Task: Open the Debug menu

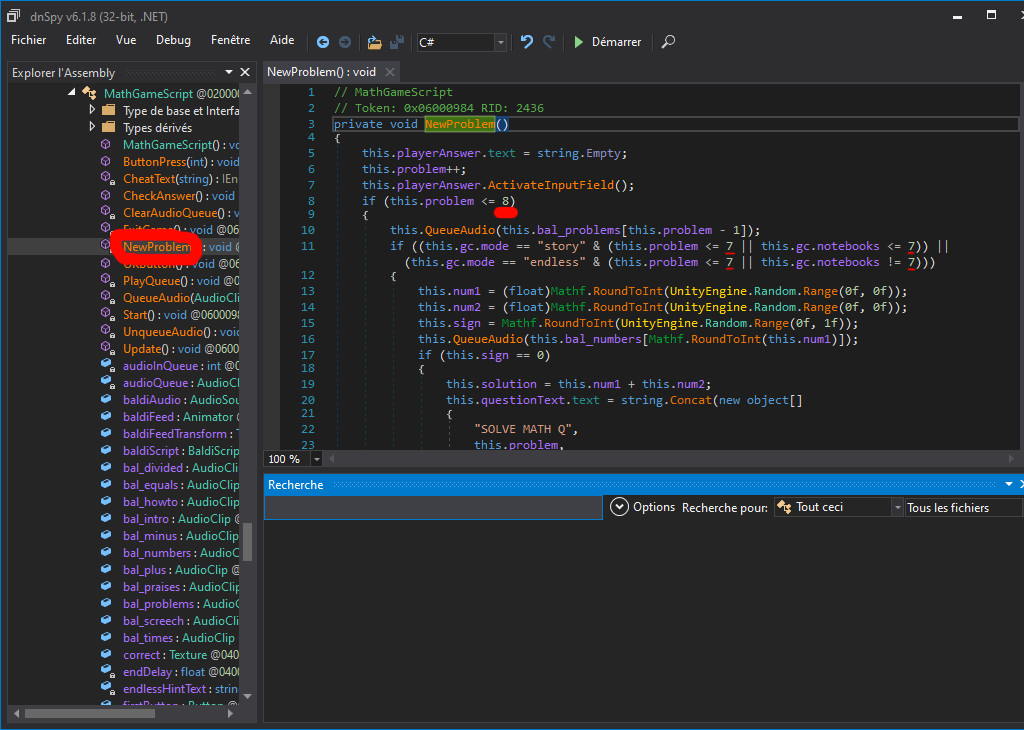Action: tap(173, 40)
